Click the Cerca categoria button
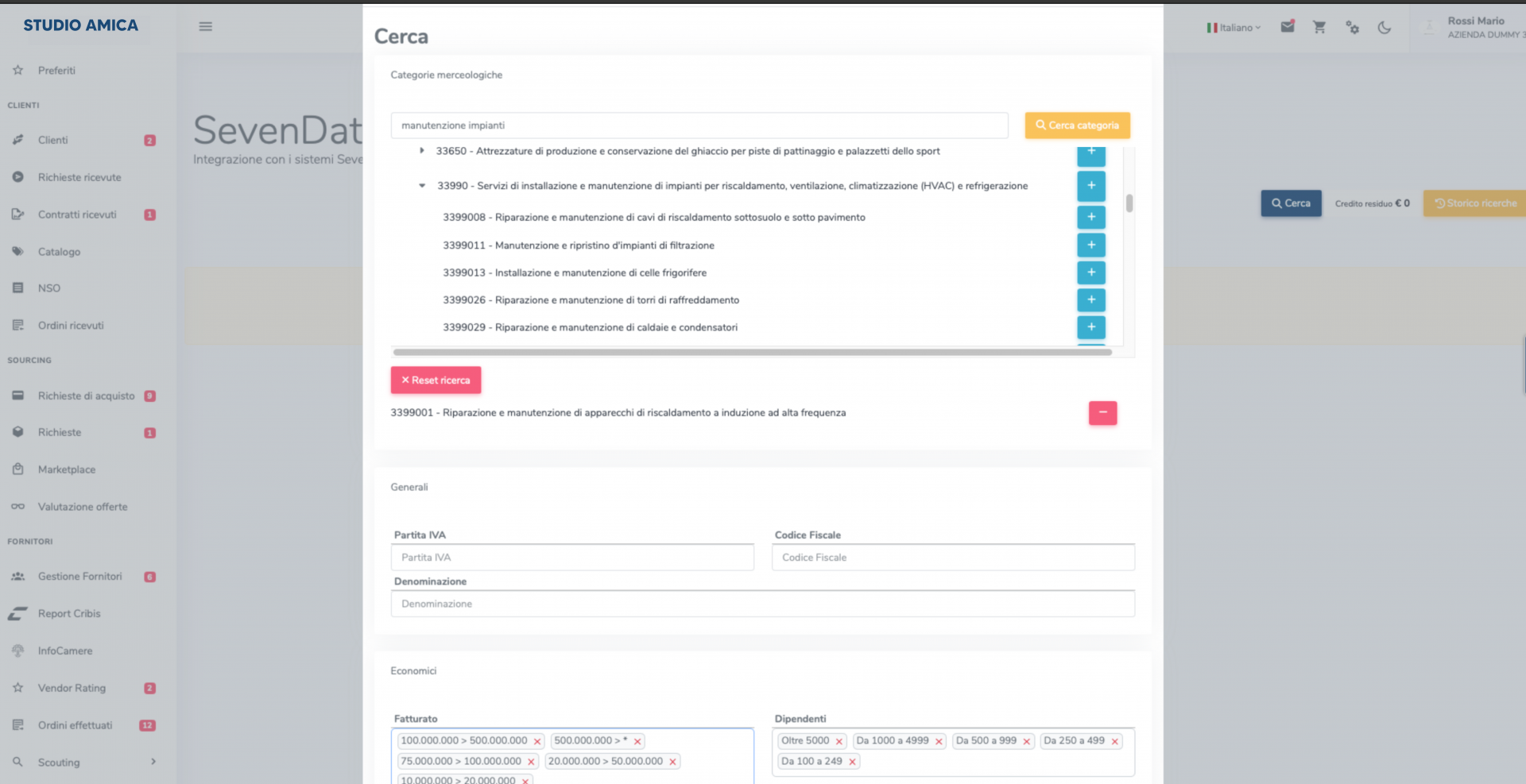This screenshot has height=784, width=1526. click(x=1077, y=126)
